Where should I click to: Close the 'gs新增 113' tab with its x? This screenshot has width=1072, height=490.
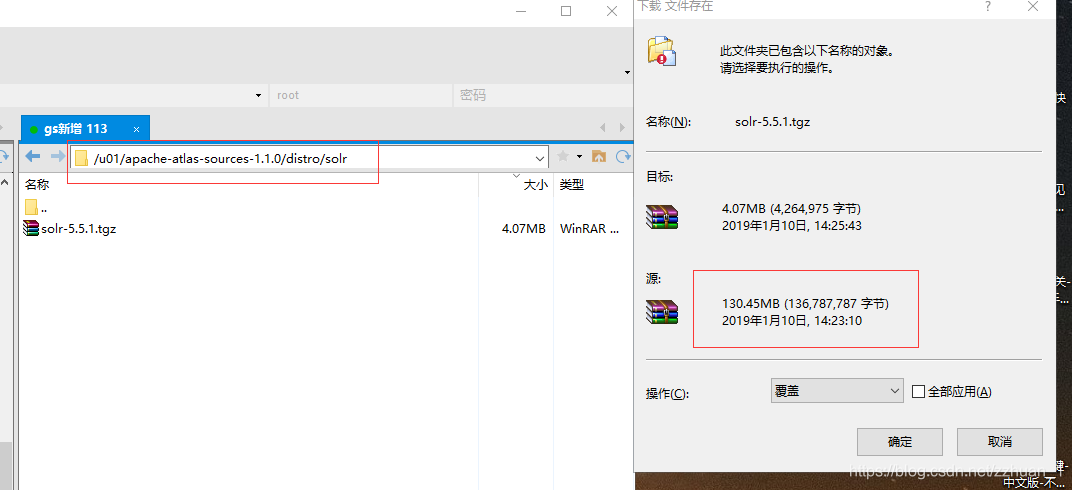pos(137,129)
